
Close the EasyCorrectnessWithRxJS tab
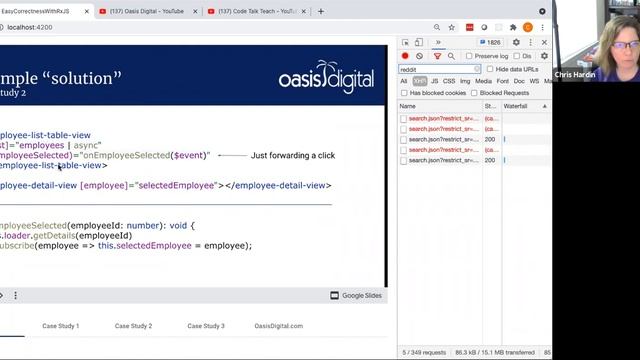pos(87,11)
